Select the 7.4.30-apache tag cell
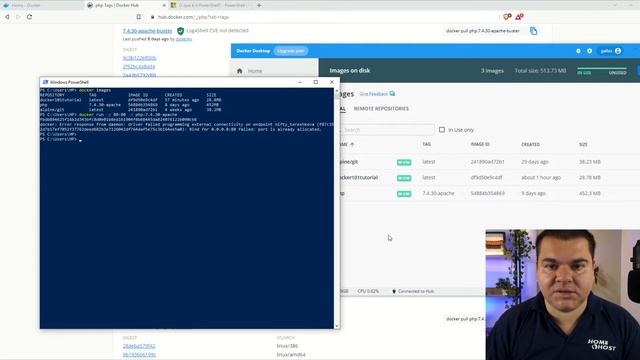This screenshot has height=360, width=640. tap(438, 193)
